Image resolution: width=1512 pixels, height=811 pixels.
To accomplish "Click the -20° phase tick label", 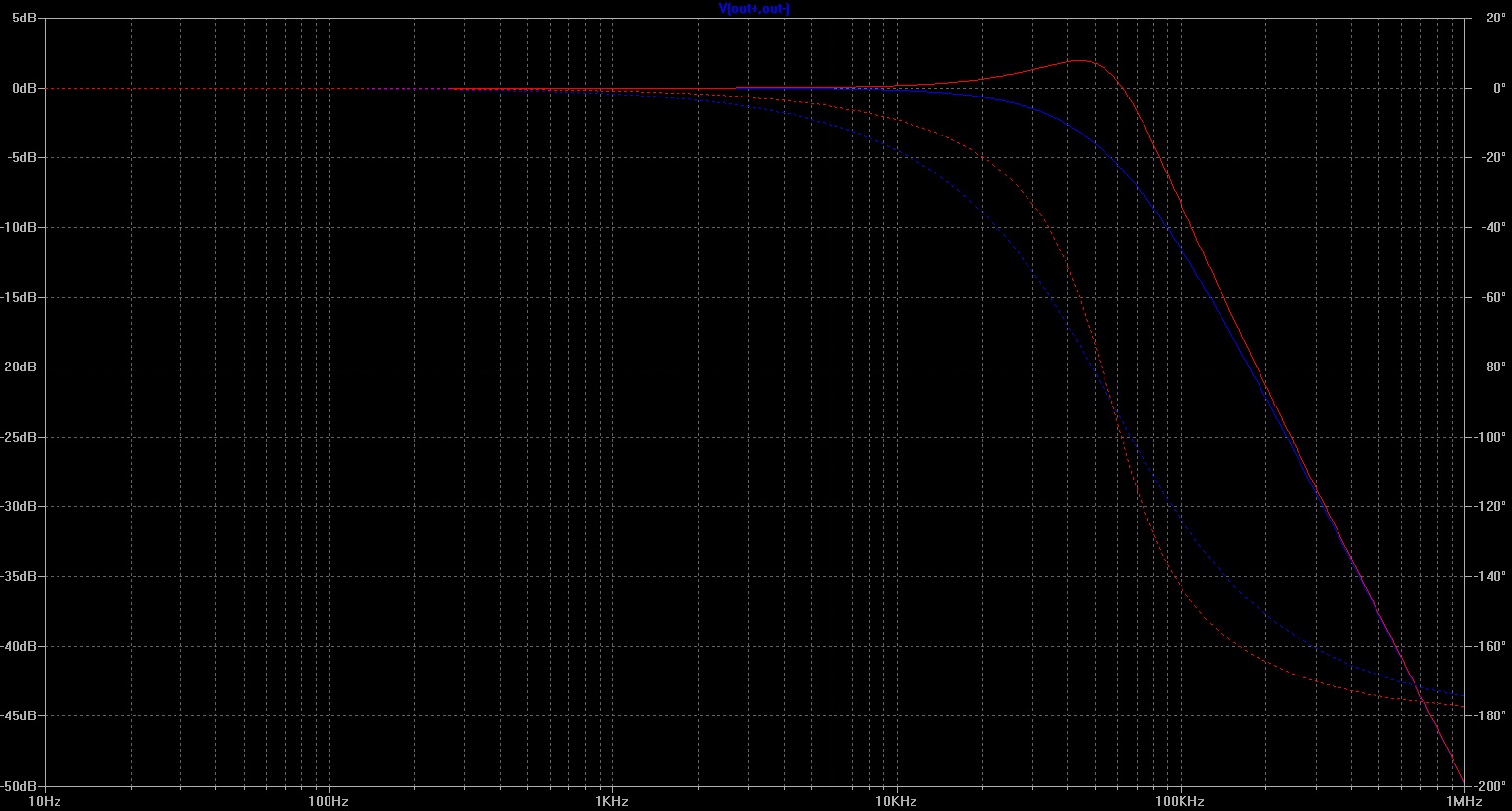I will pos(1493,158).
